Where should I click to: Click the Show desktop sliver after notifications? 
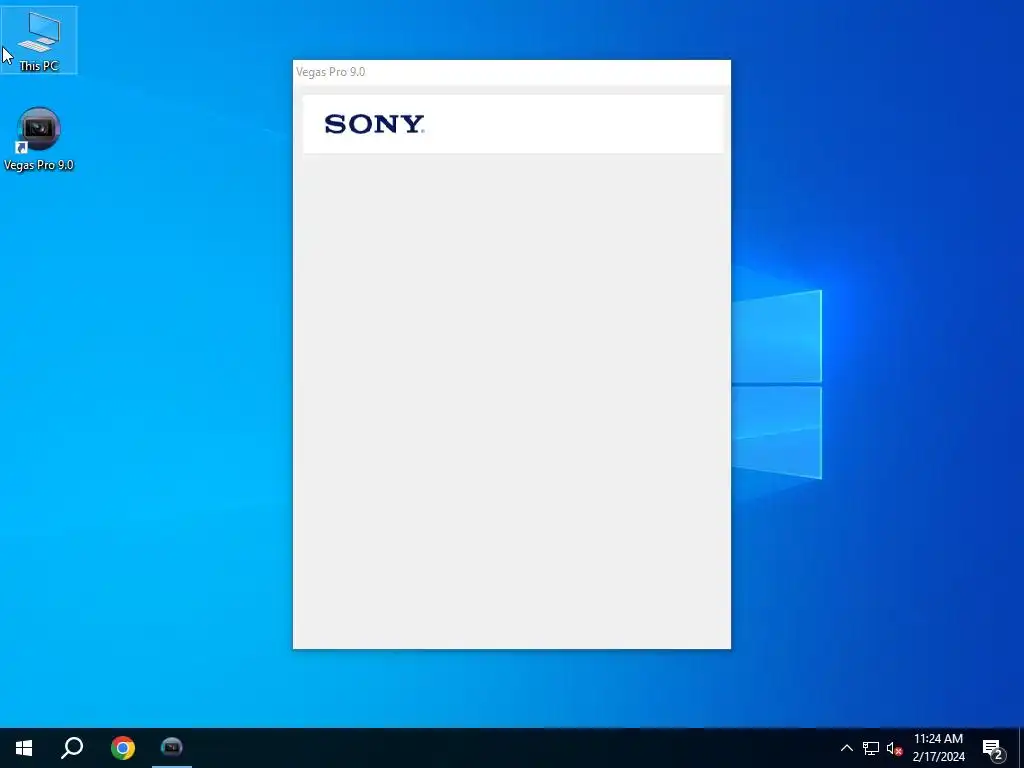[x=1021, y=748]
